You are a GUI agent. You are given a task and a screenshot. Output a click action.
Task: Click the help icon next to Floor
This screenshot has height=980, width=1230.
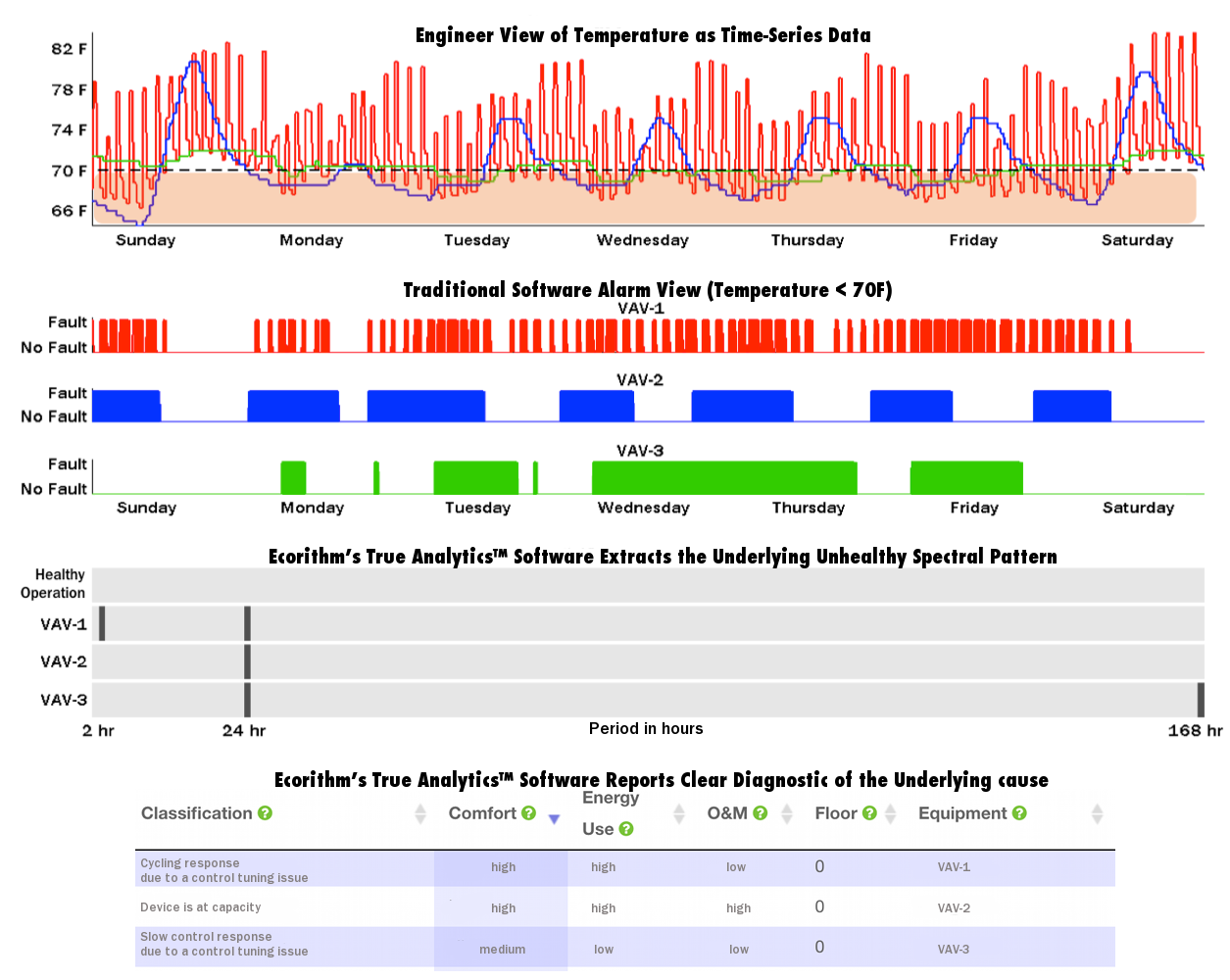coord(869,813)
